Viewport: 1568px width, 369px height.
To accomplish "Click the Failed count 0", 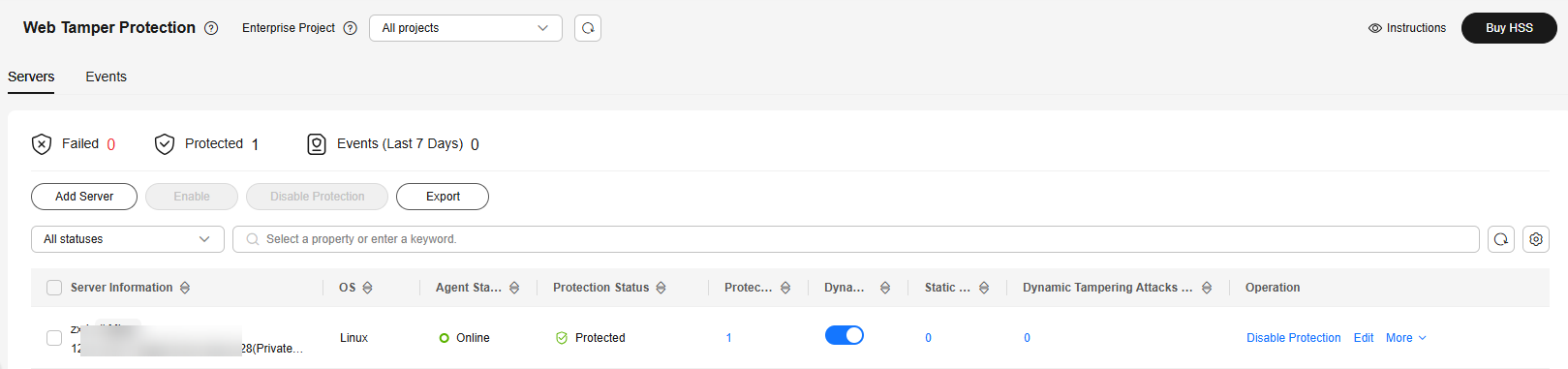I will point(110,144).
